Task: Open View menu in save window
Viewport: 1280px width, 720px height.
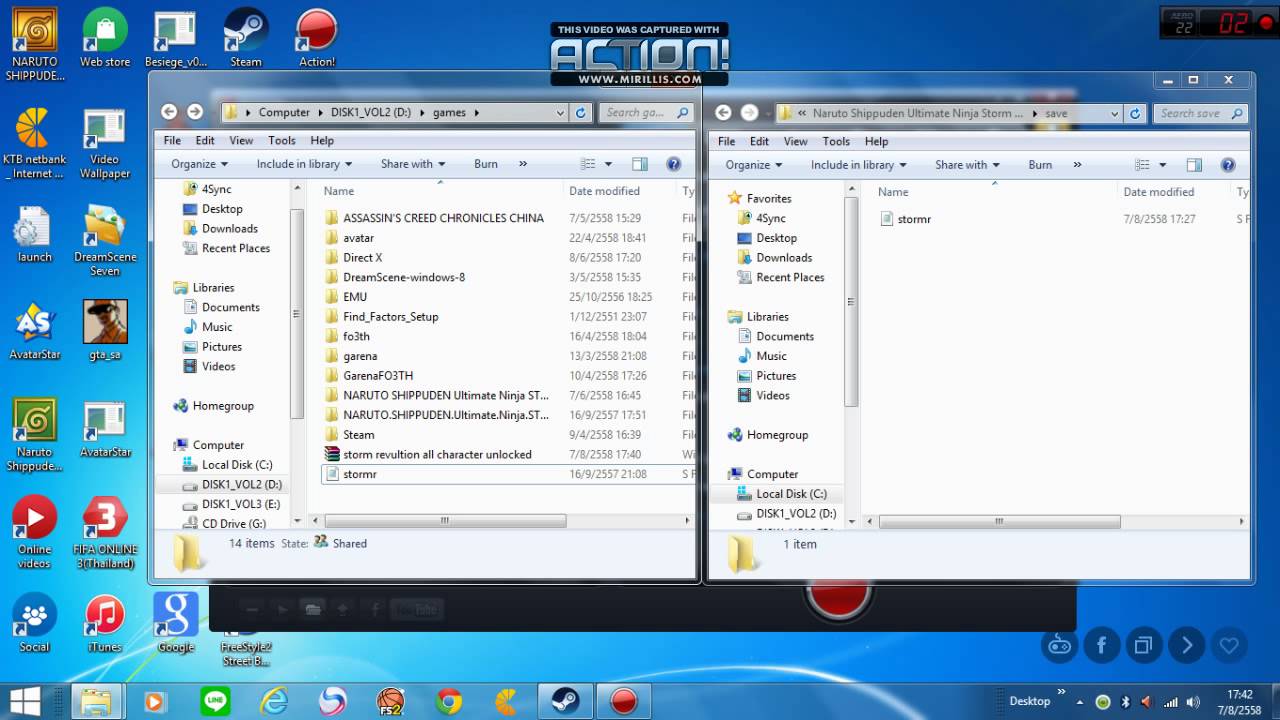Action: coord(796,142)
